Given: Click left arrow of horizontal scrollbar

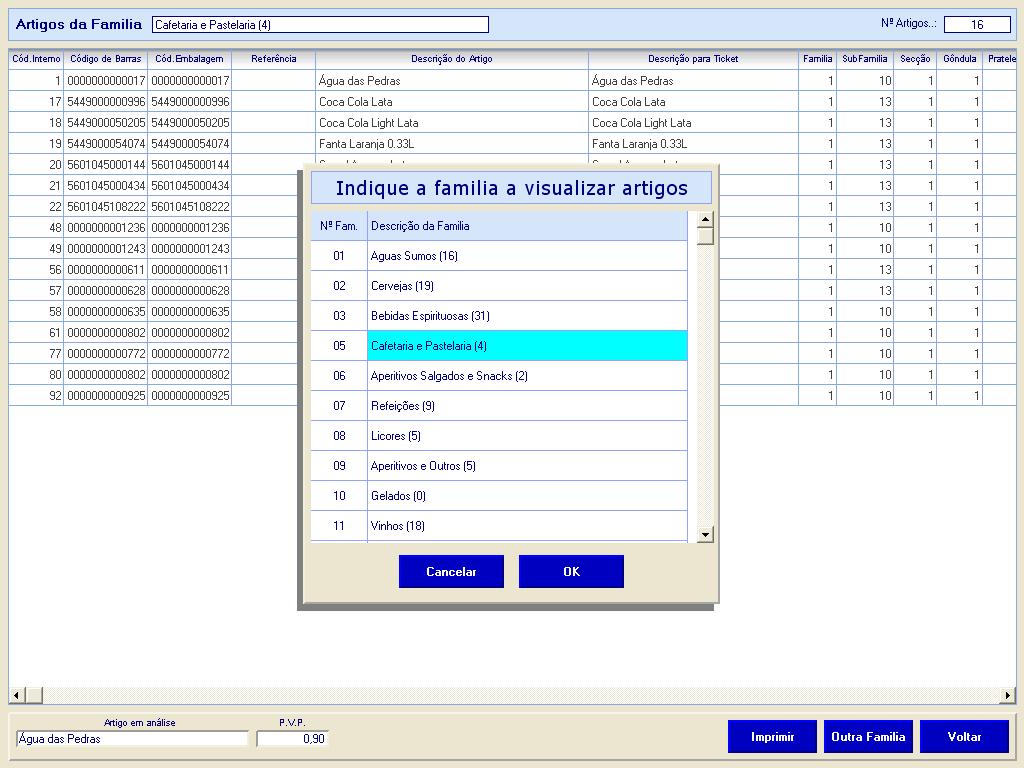Looking at the screenshot, I should pos(16,695).
